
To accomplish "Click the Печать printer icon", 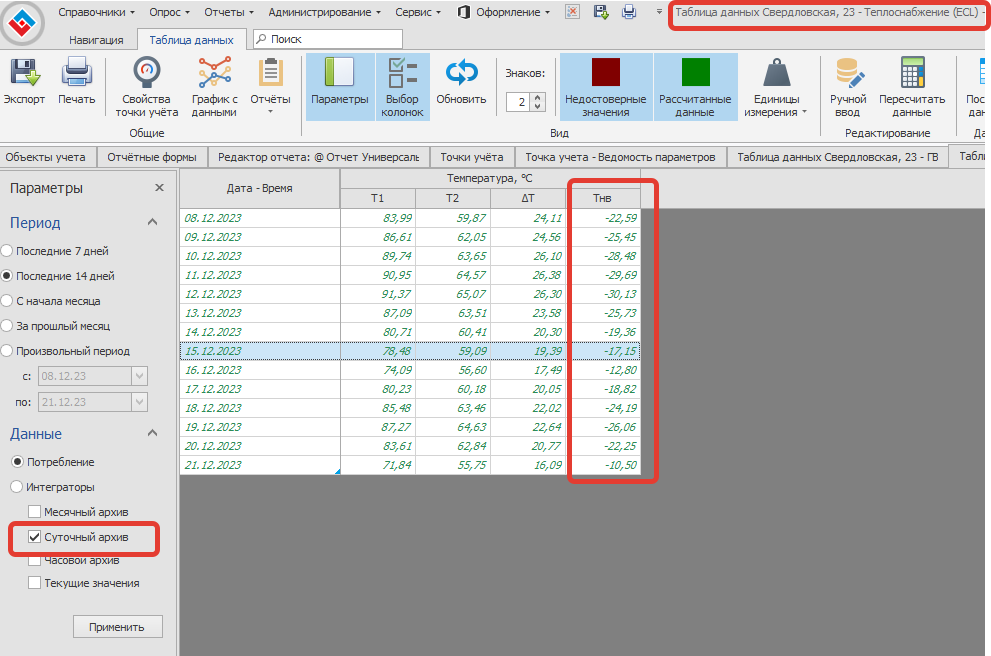I will point(76,72).
